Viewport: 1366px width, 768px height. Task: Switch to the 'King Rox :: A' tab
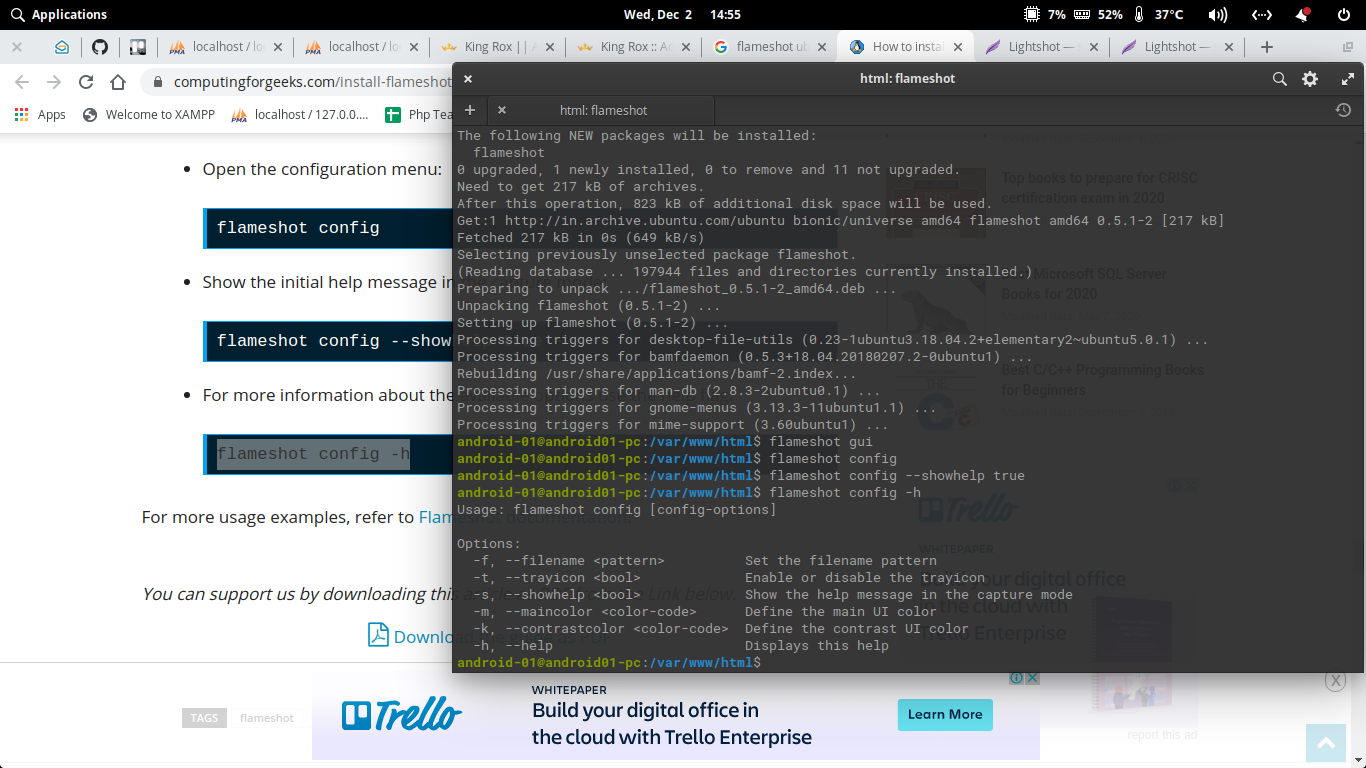[x=631, y=47]
